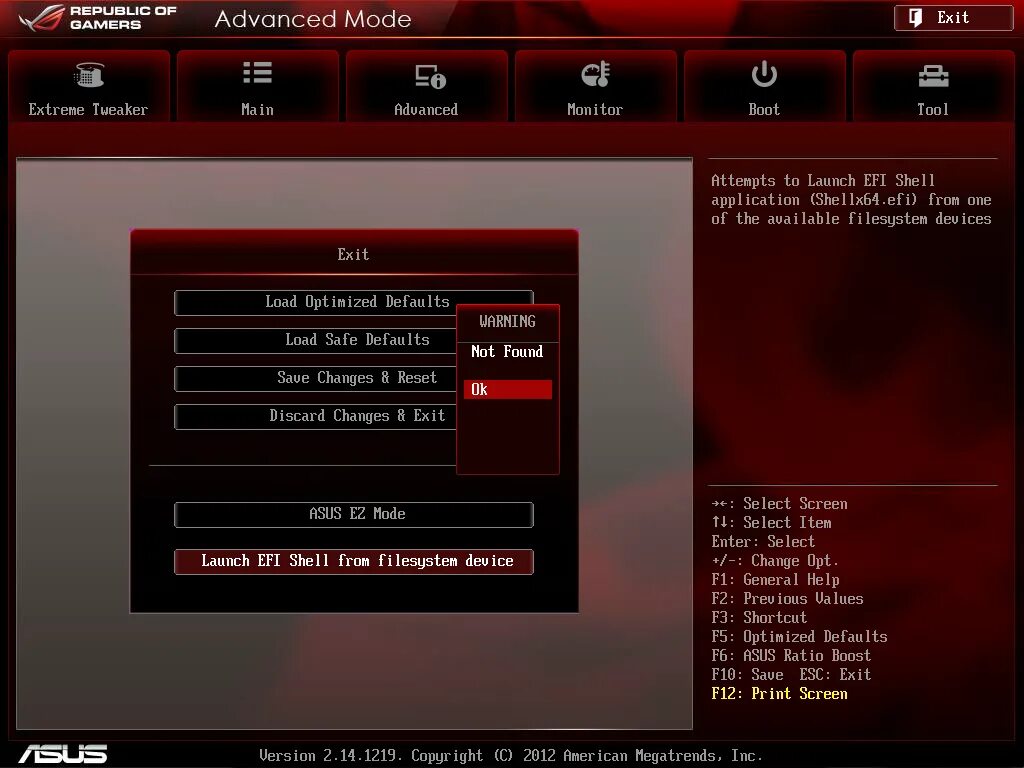Click the Advanced monitor-info icon

pos(430,76)
